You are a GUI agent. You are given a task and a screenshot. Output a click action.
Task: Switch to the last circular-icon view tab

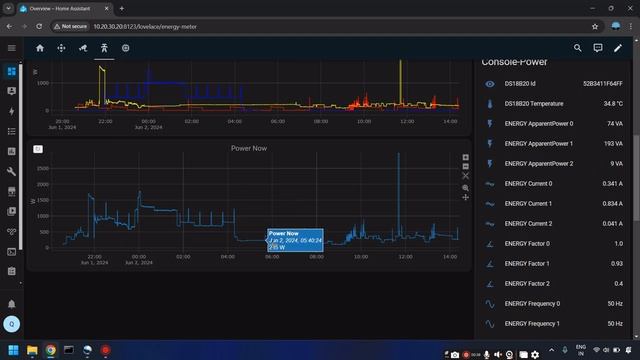coord(126,48)
